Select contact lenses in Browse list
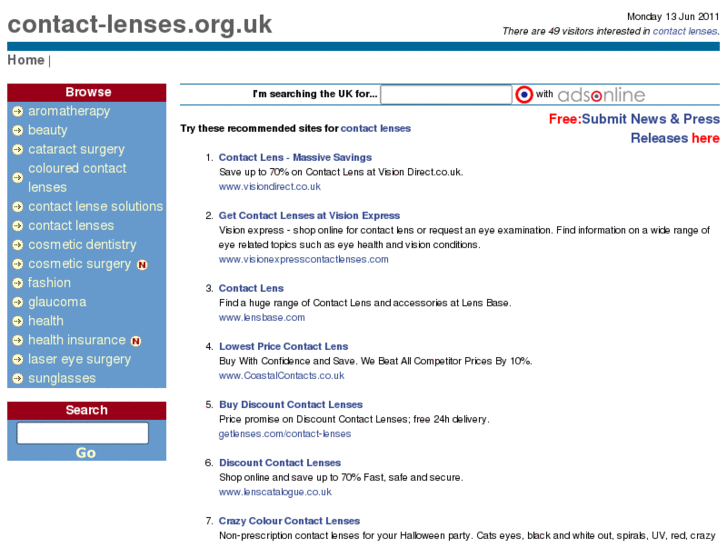 pos(71,225)
